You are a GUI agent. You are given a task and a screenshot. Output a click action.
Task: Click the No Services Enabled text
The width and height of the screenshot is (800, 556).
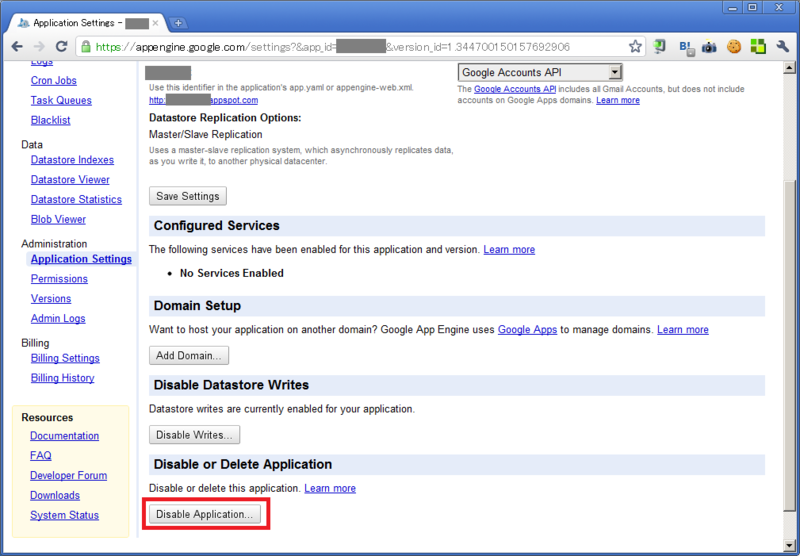(x=232, y=273)
